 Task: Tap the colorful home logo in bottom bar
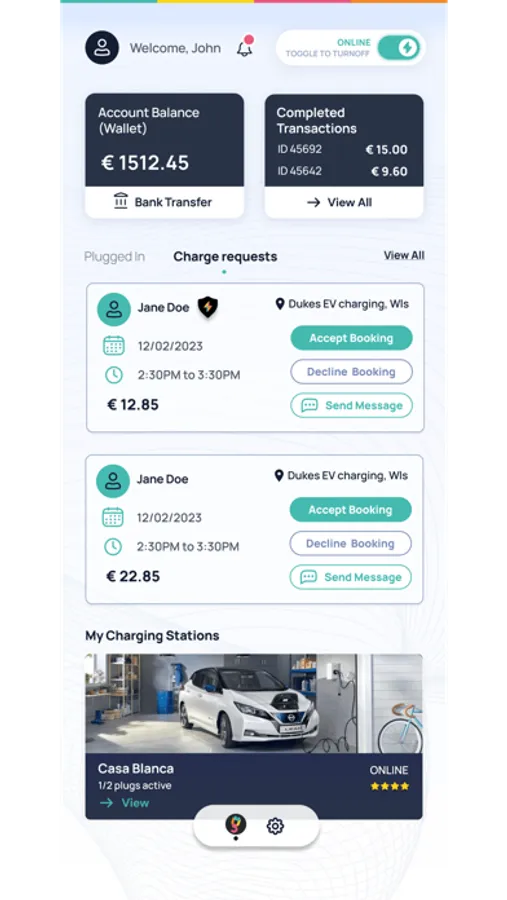click(235, 825)
